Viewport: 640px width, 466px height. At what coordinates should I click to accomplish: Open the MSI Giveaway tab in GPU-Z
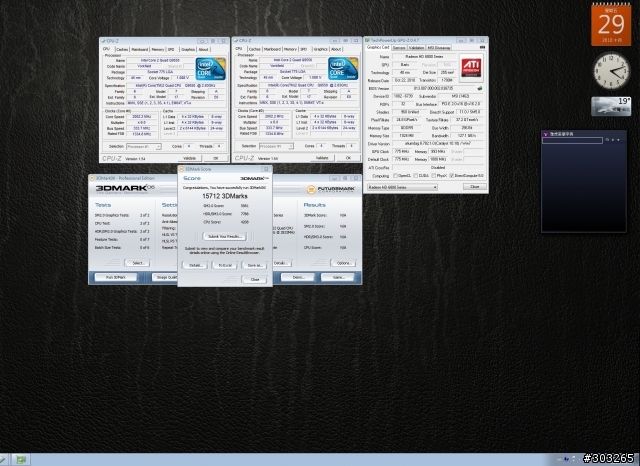(439, 48)
